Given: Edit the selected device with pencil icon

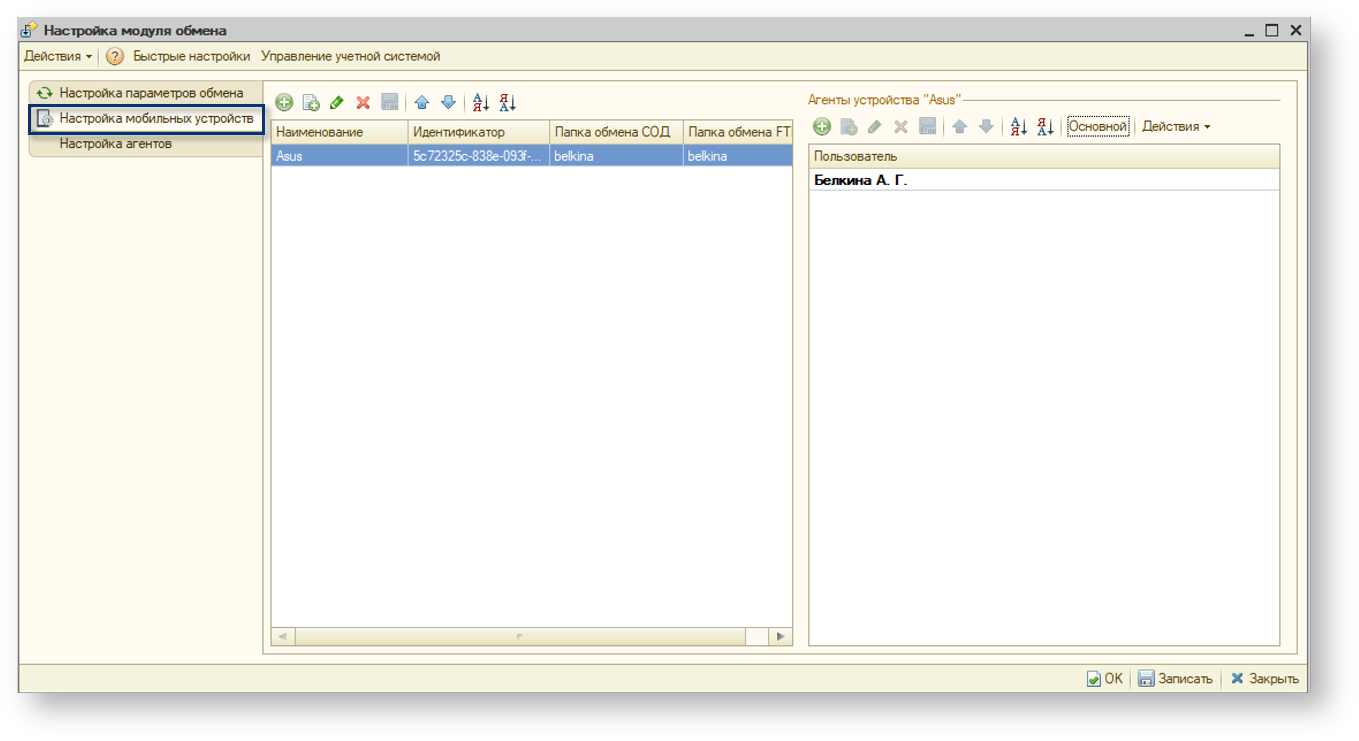Looking at the screenshot, I should [x=337, y=102].
